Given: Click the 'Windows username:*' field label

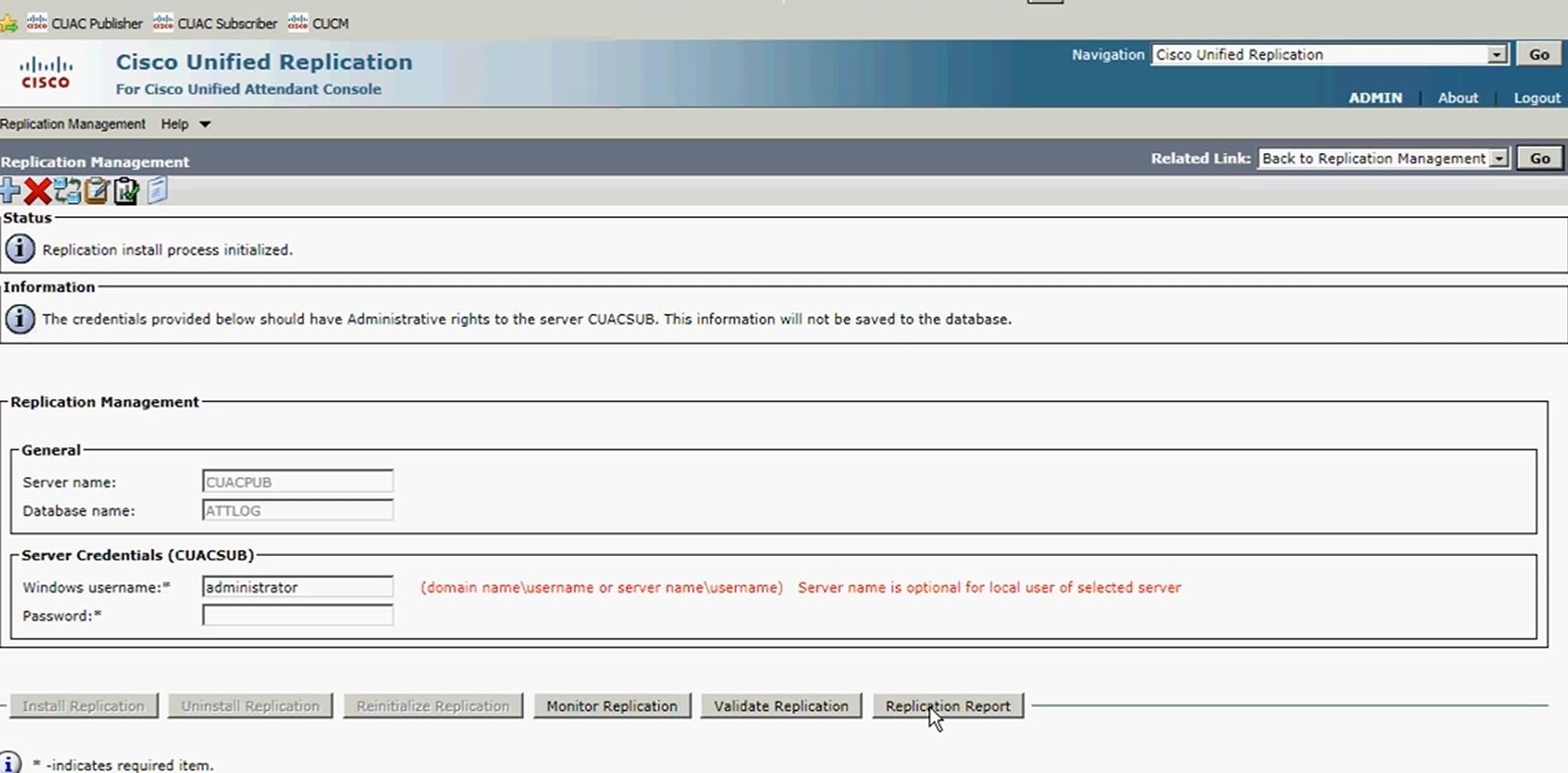Looking at the screenshot, I should click(x=97, y=587).
